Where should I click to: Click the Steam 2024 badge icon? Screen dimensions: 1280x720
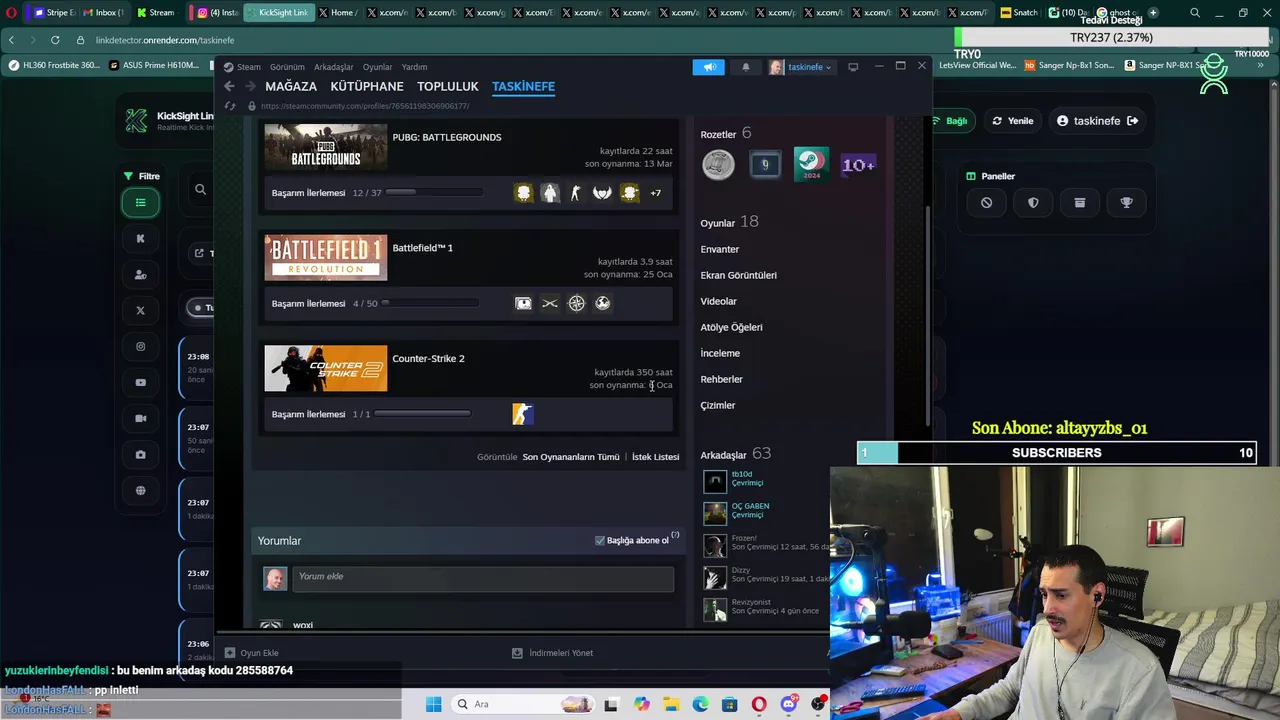(811, 164)
